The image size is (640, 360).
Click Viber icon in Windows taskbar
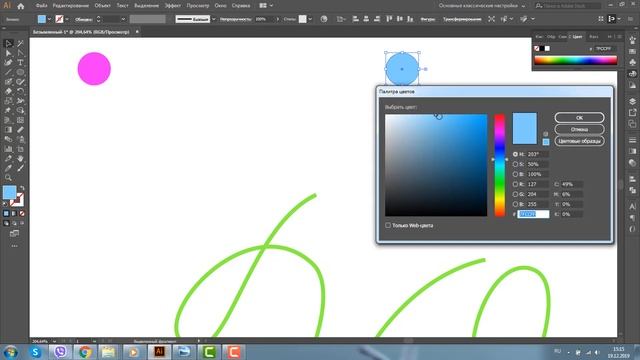(60, 352)
